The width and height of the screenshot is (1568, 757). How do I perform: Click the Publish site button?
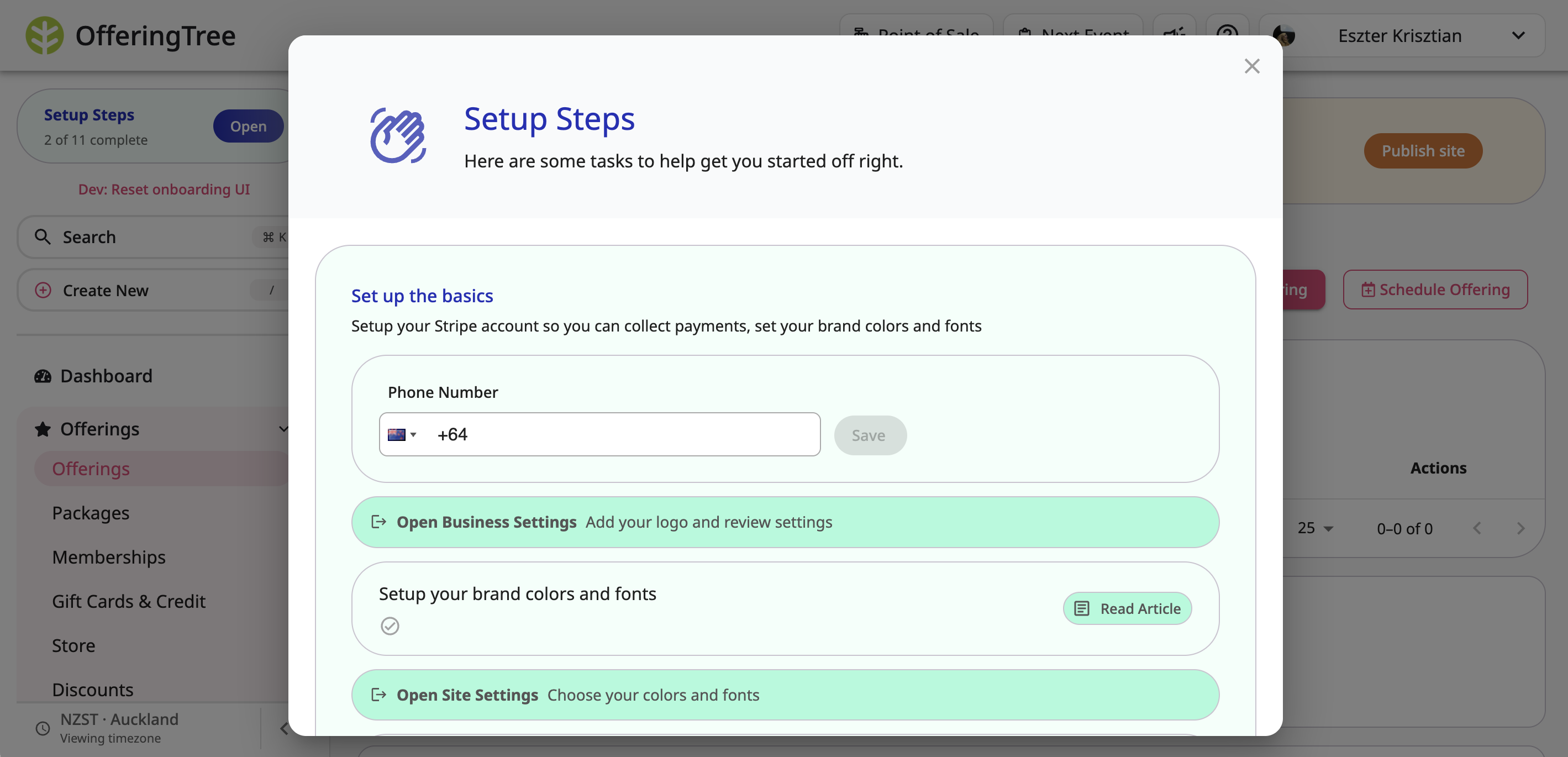pyautogui.click(x=1423, y=151)
